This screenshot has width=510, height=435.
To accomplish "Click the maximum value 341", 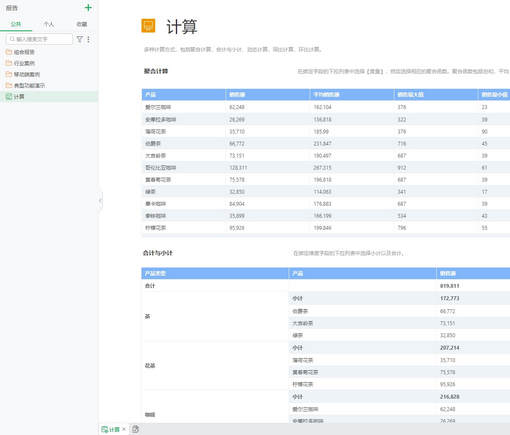I will [402, 192].
